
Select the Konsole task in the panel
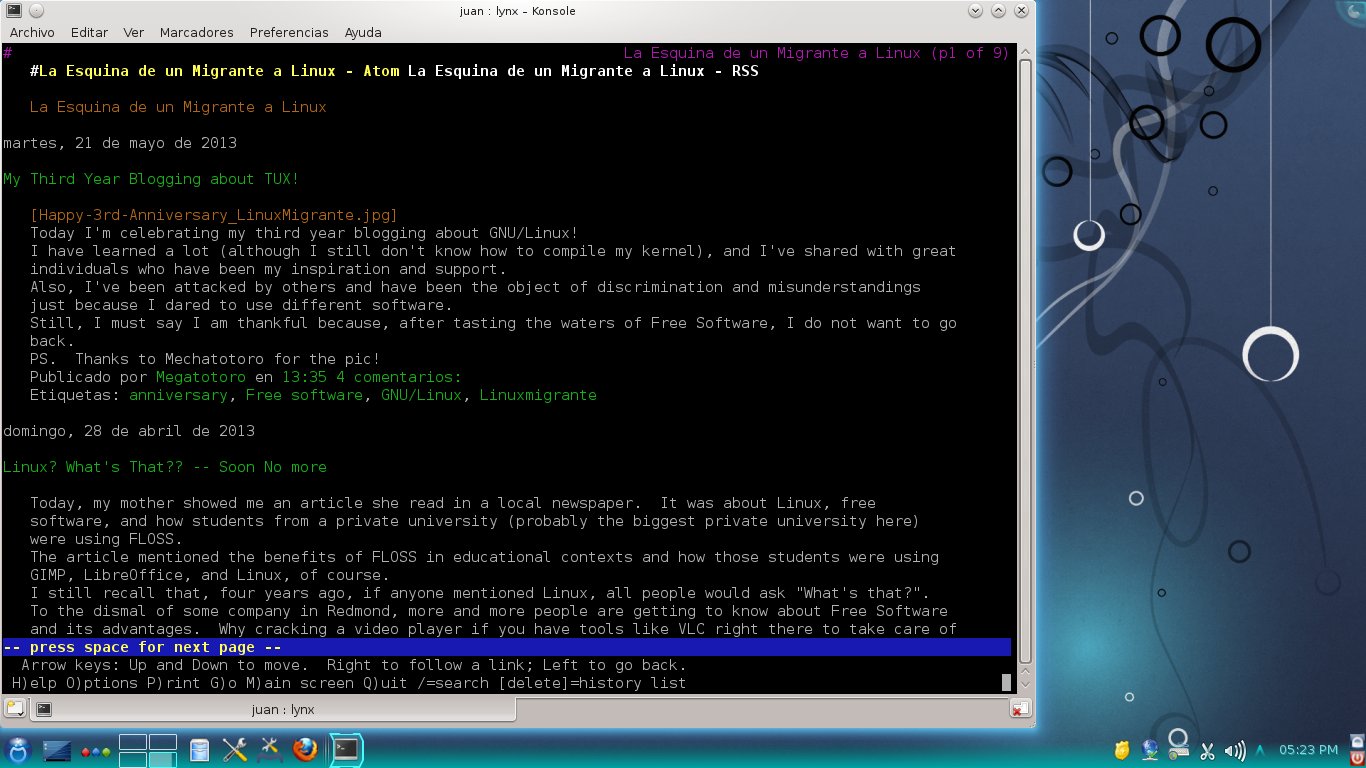(346, 749)
